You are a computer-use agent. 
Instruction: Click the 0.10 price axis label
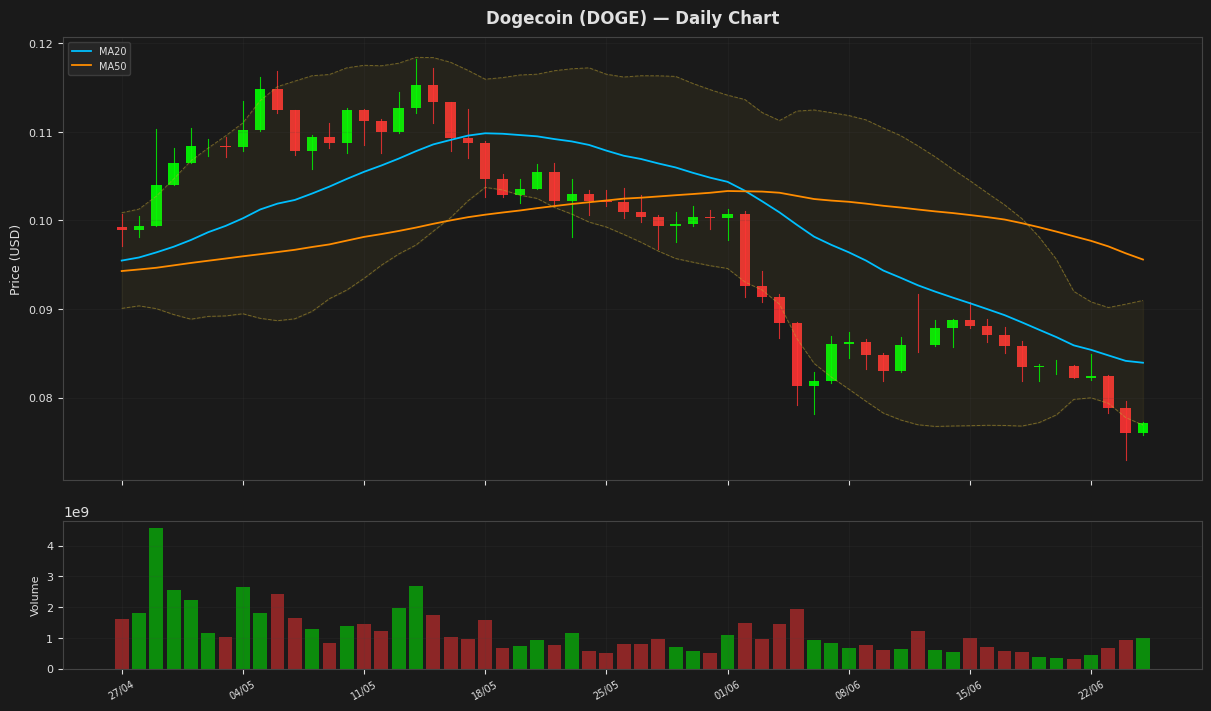(41, 221)
